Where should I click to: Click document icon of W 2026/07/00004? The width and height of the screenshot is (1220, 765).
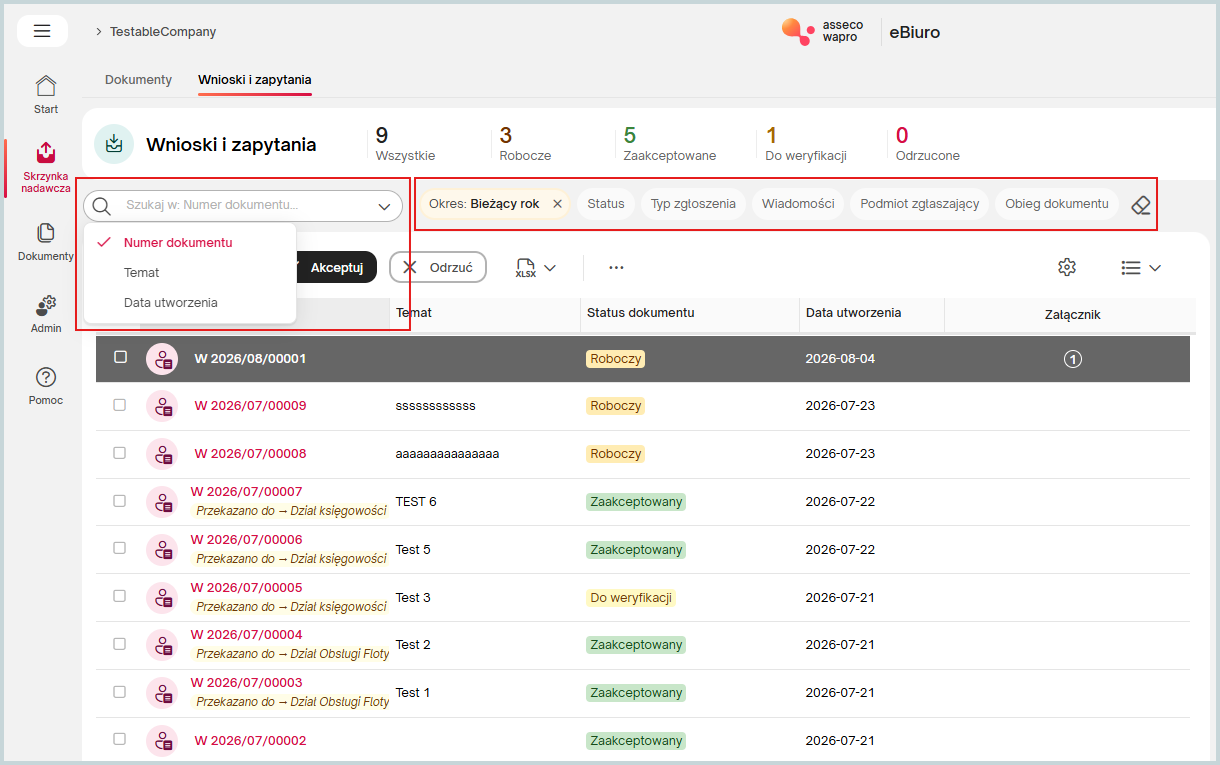pos(162,645)
